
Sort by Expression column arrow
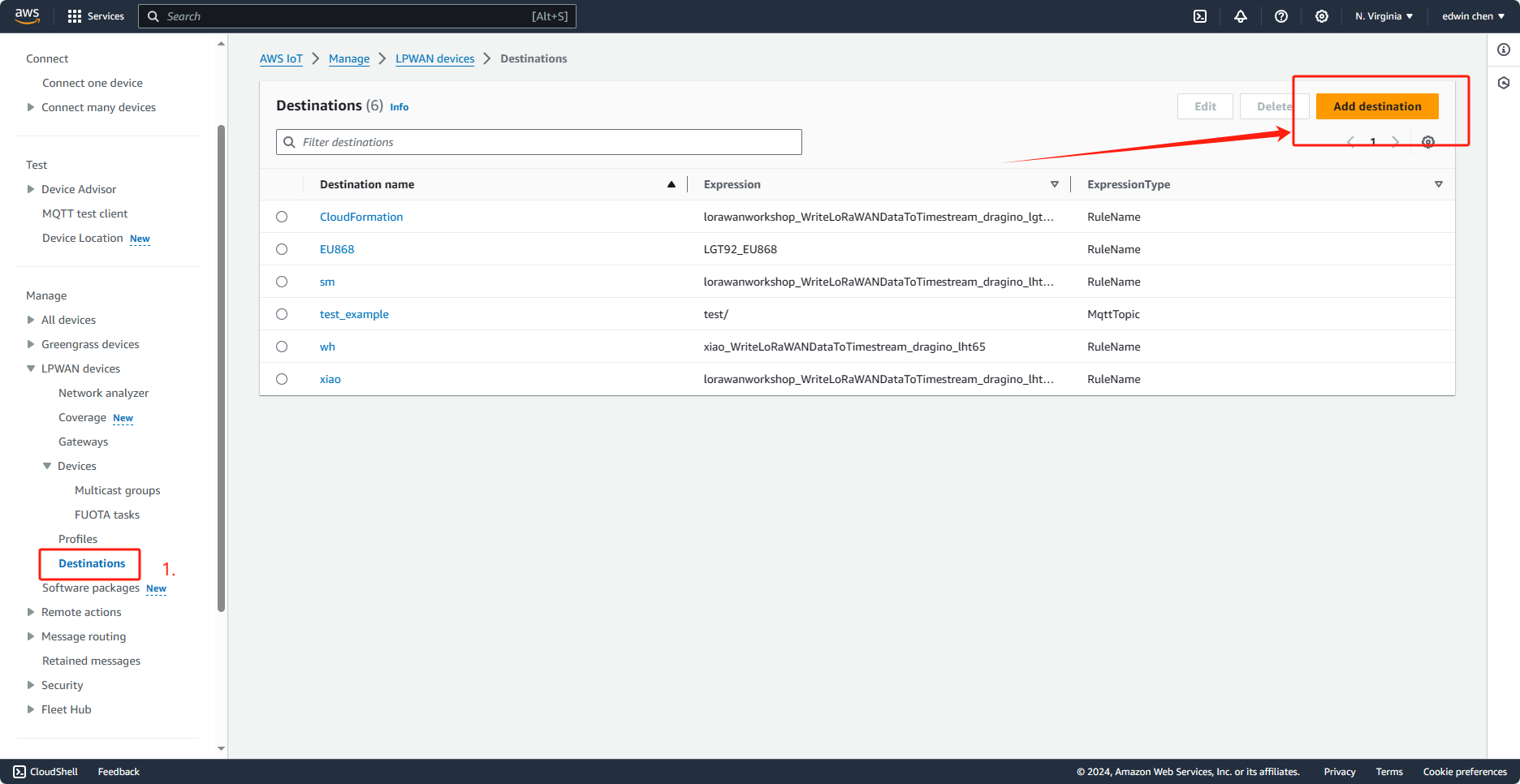[x=1055, y=184]
